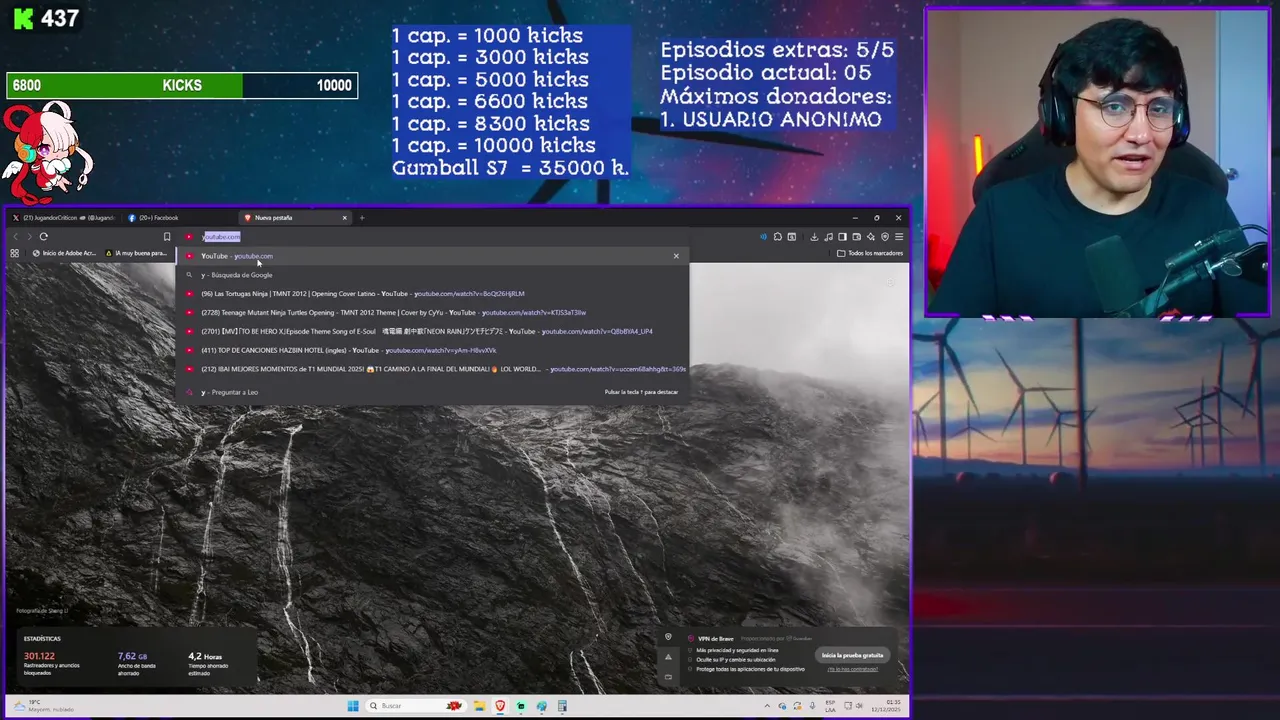
Task: Open the Brave VPN toolbar icon
Action: (x=884, y=237)
